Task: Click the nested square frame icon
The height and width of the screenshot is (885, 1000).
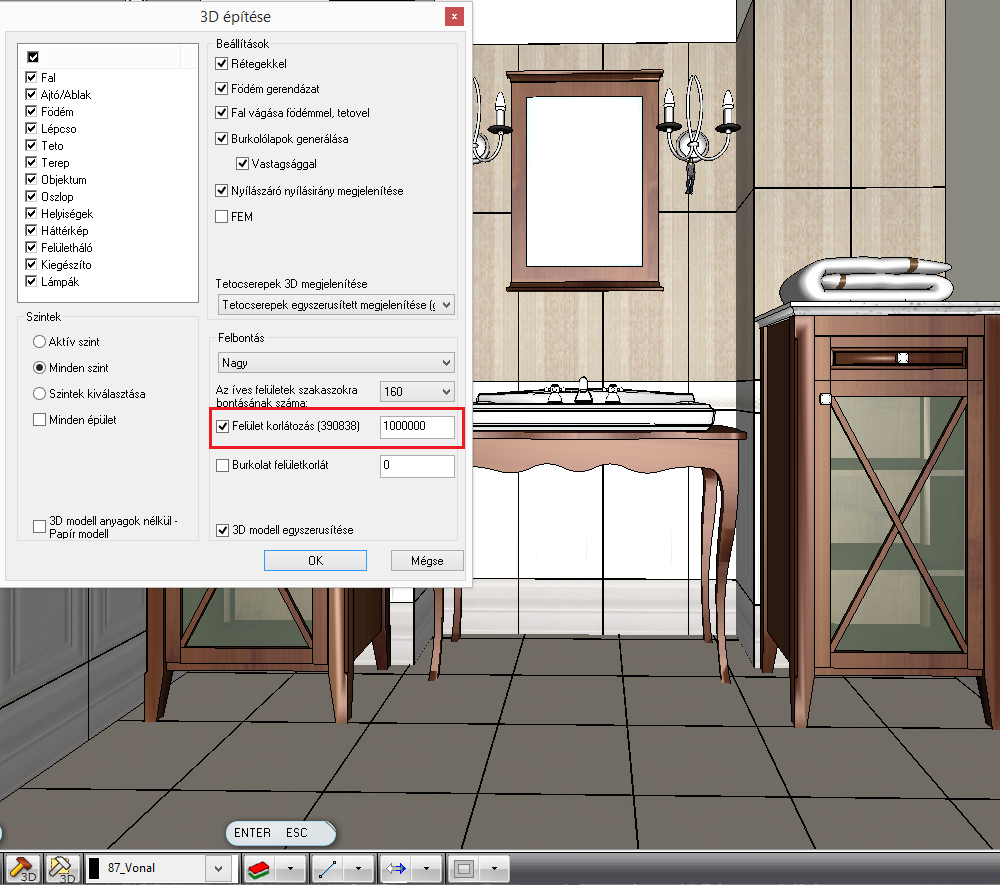Action: 463,868
